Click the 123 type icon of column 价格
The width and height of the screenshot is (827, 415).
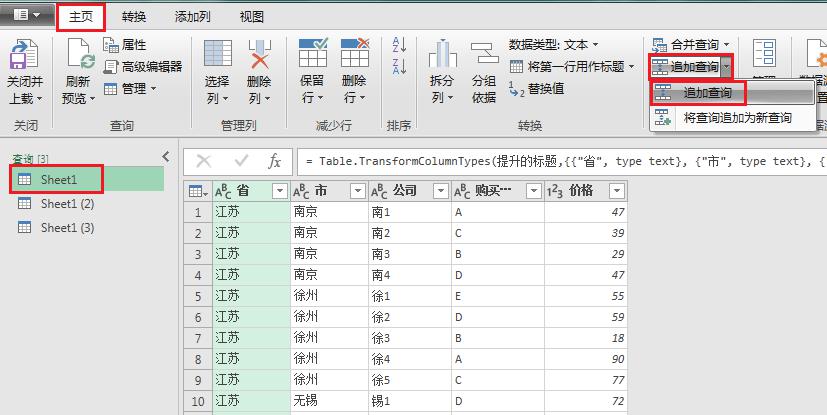[555, 191]
